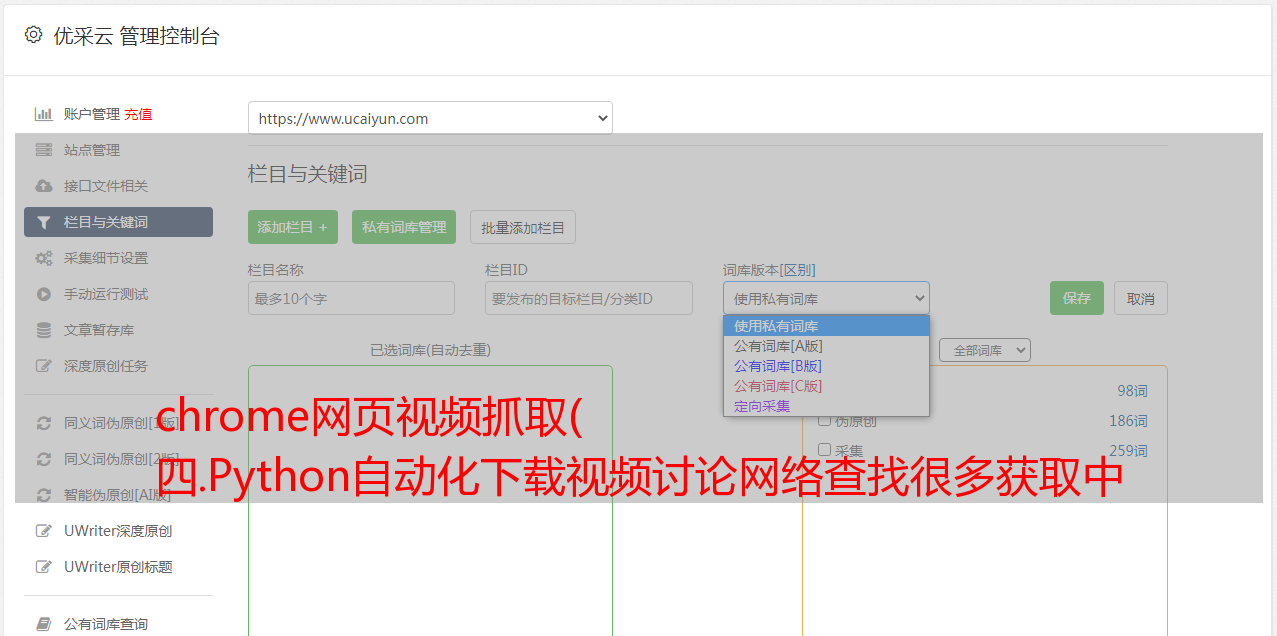Image resolution: width=1277 pixels, height=636 pixels.
Task: Open UWriter原创标题 page
Action: (118, 567)
